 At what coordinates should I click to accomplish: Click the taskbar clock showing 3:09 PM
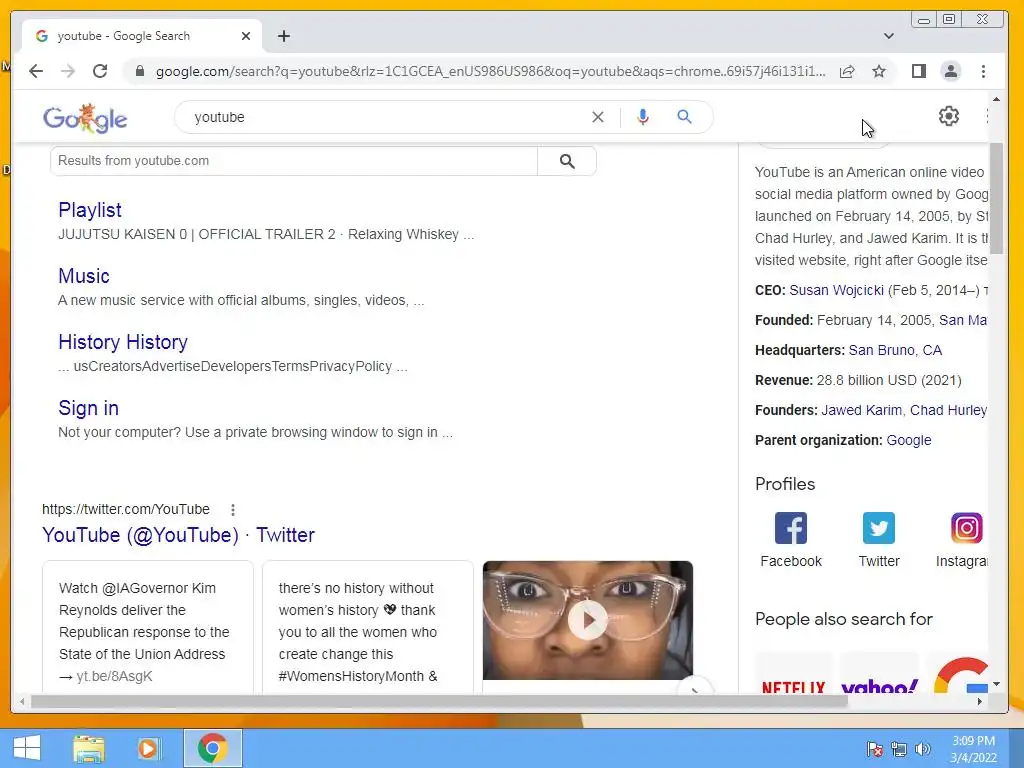pos(973,749)
